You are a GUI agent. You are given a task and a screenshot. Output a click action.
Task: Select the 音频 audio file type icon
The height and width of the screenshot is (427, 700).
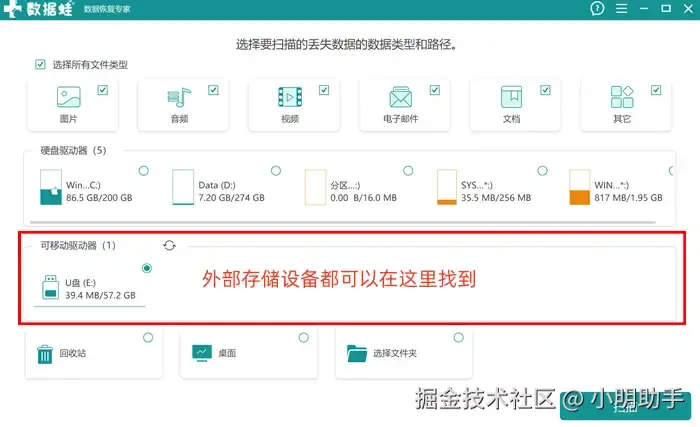179,97
